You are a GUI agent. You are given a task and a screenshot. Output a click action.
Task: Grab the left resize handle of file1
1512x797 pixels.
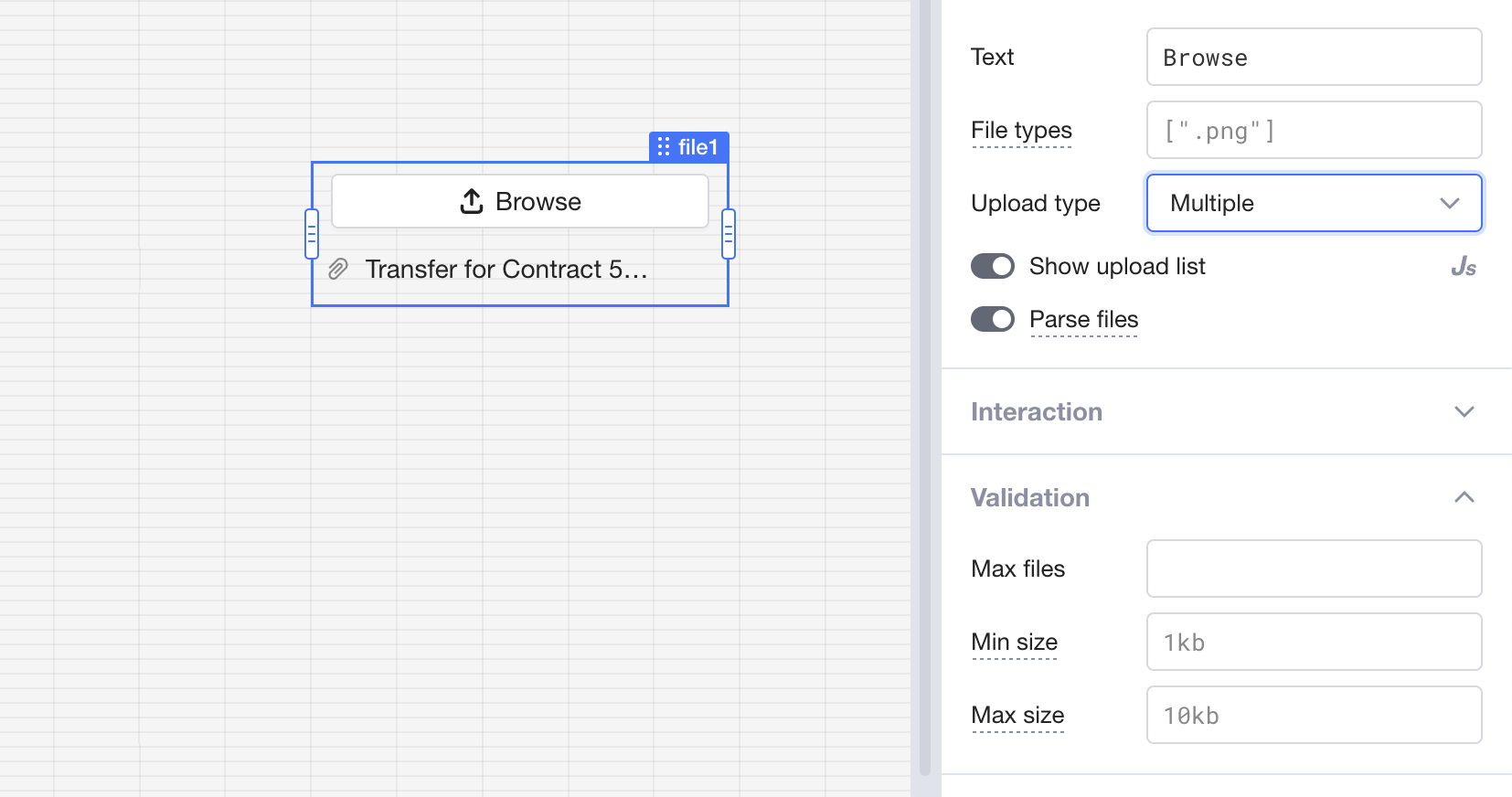[312, 234]
